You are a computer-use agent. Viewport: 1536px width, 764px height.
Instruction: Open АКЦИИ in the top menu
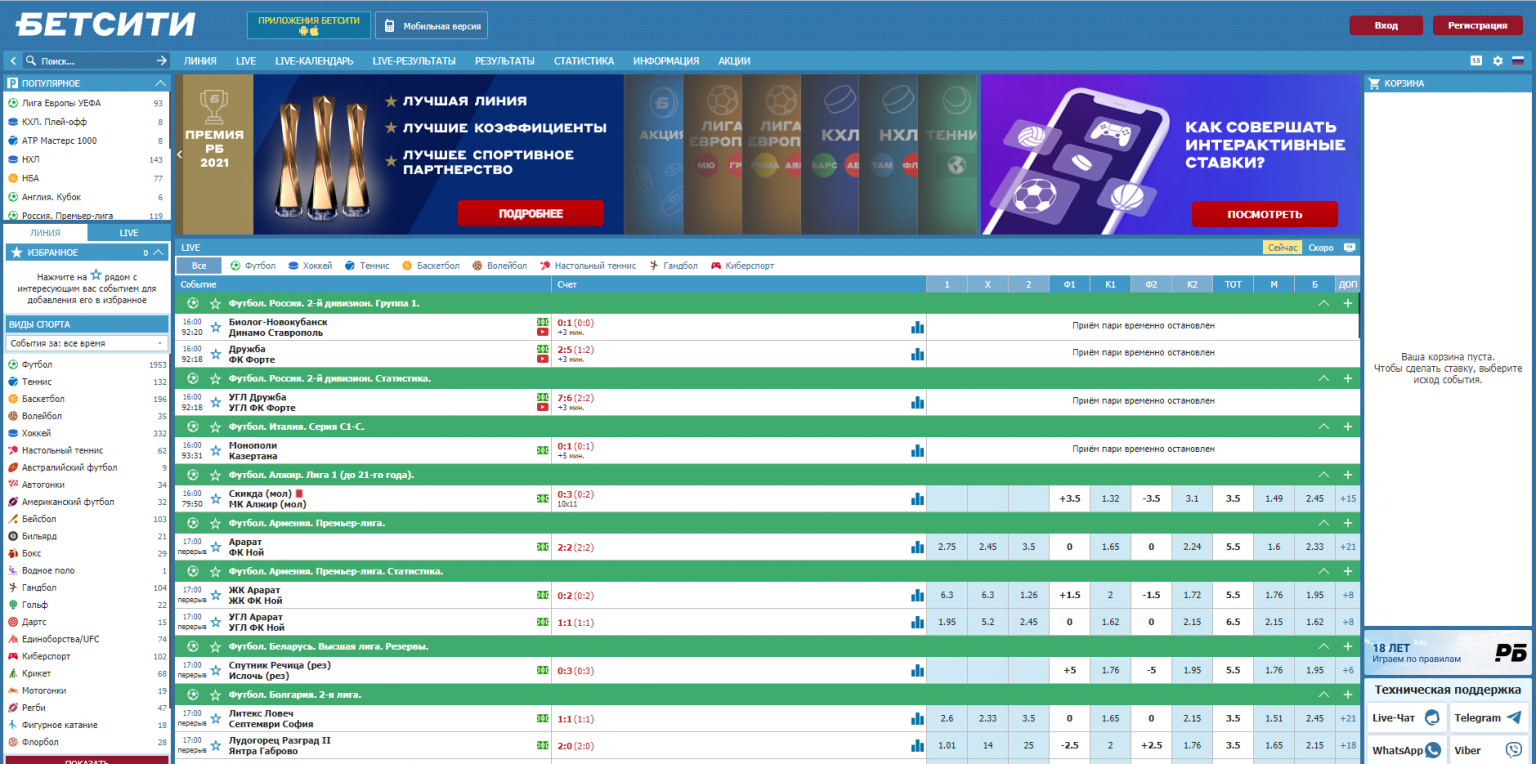pos(734,61)
